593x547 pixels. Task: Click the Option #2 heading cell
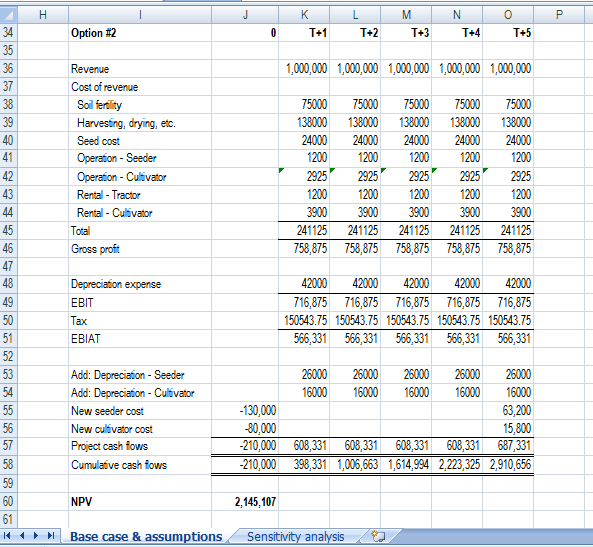[140, 33]
